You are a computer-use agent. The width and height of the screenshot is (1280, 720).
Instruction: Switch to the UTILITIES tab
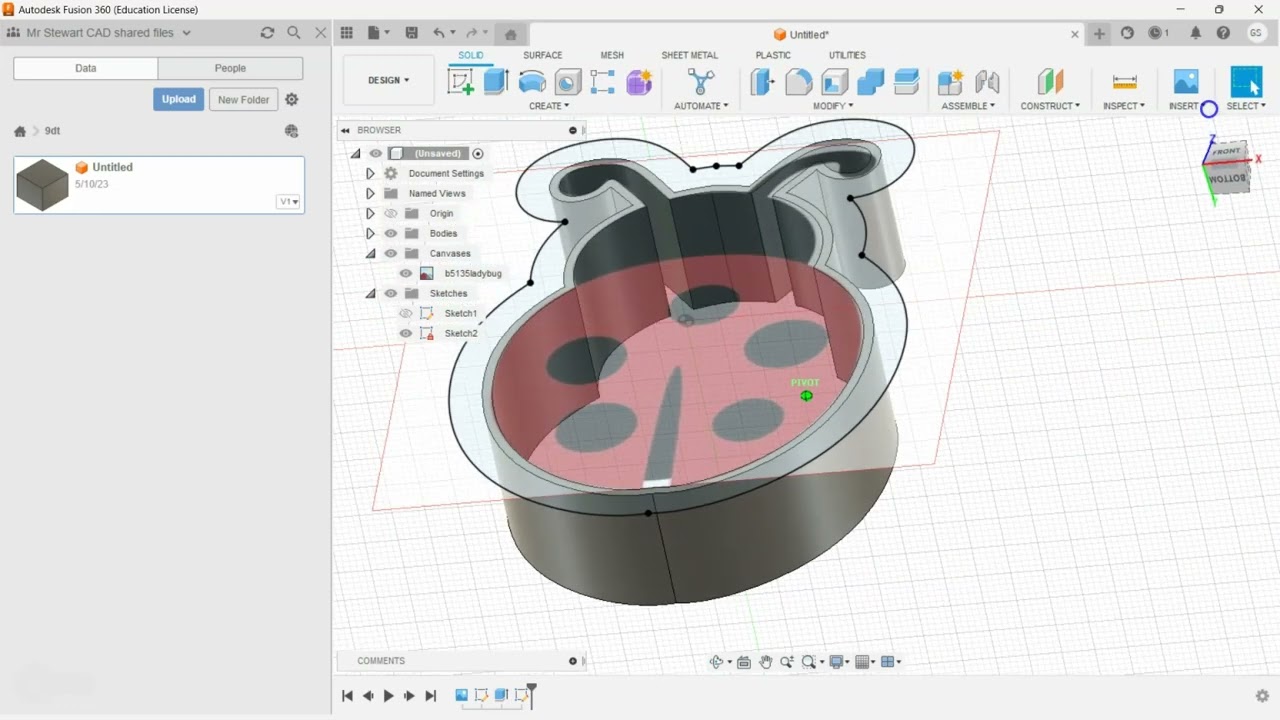coord(847,55)
